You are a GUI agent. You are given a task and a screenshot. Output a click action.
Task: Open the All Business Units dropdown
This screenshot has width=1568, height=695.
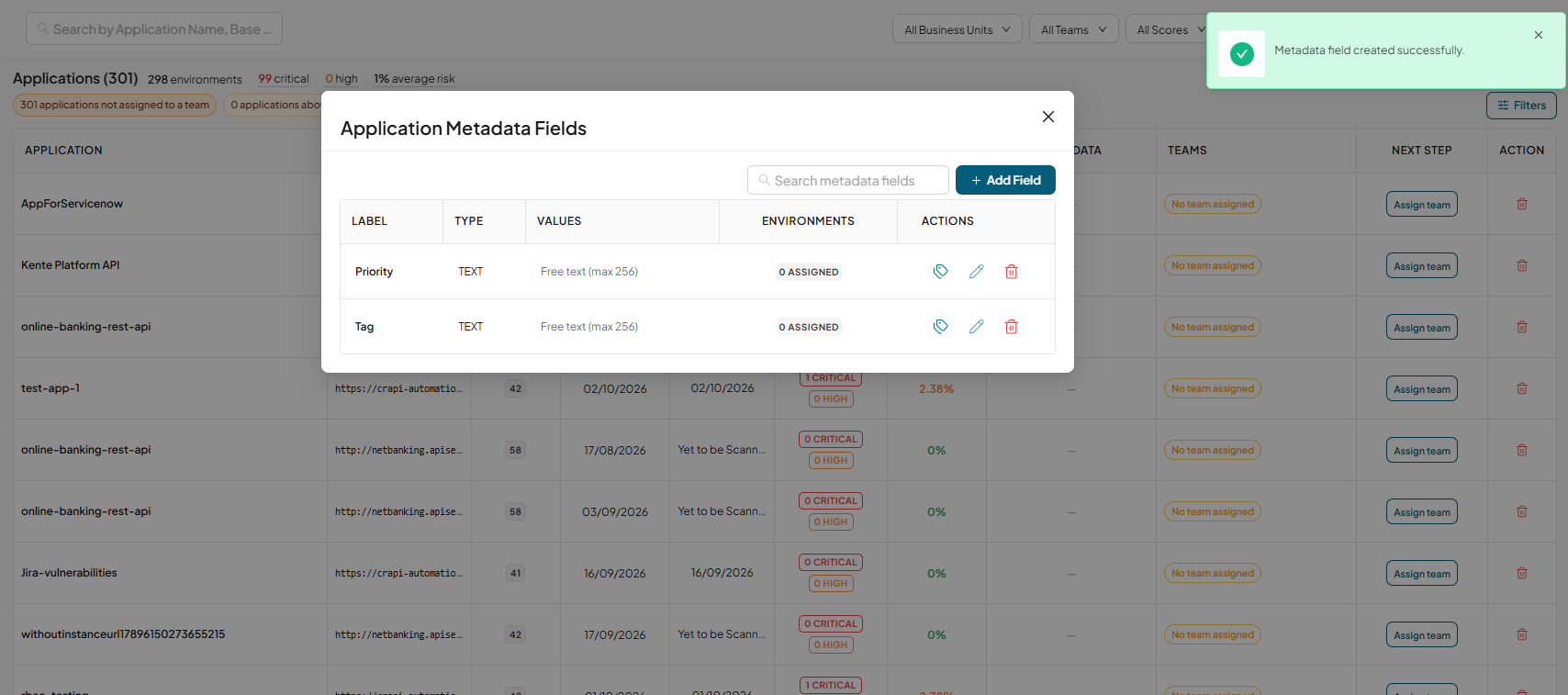[958, 29]
